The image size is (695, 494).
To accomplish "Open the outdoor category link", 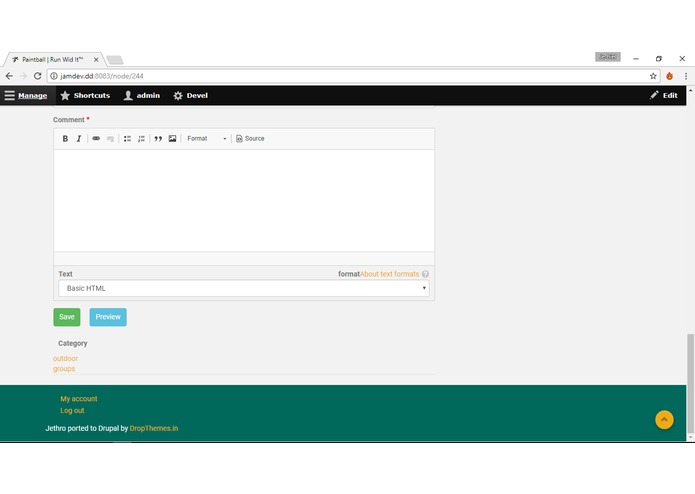I will click(65, 358).
